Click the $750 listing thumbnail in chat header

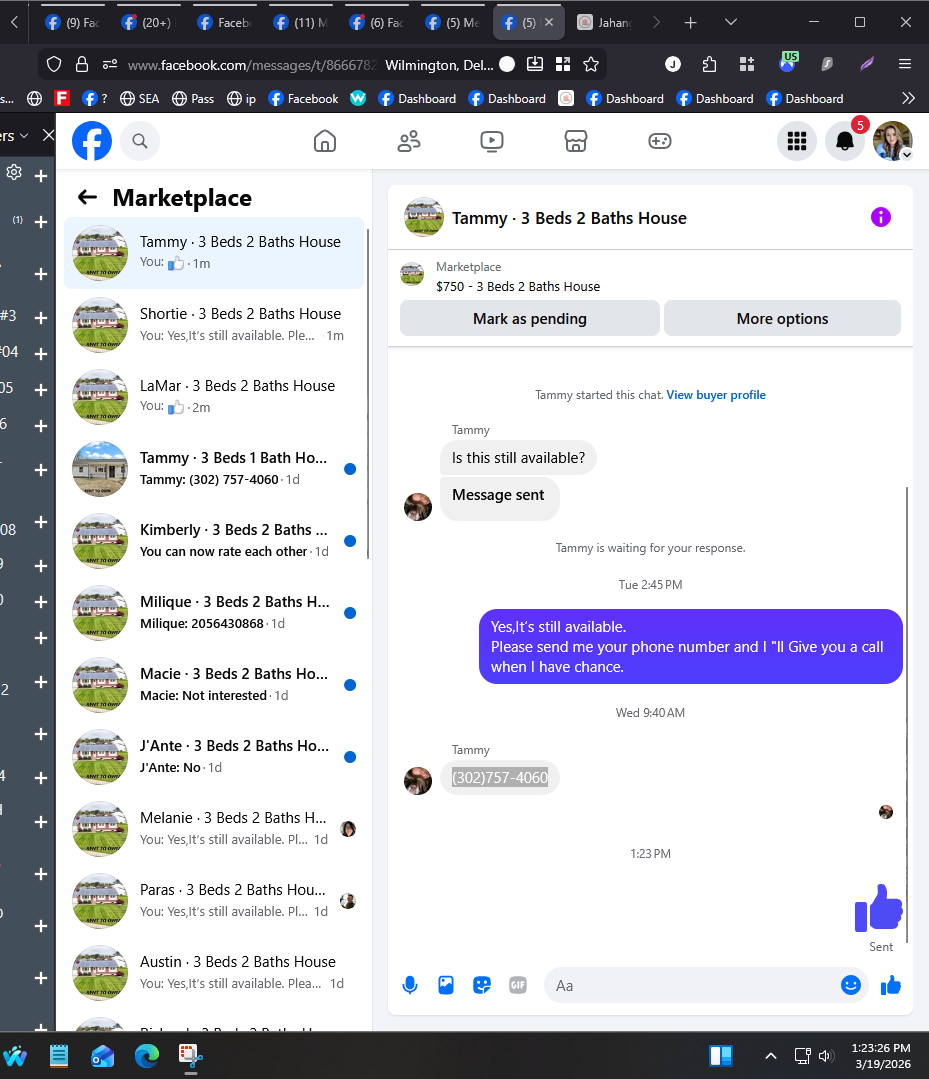pos(412,274)
